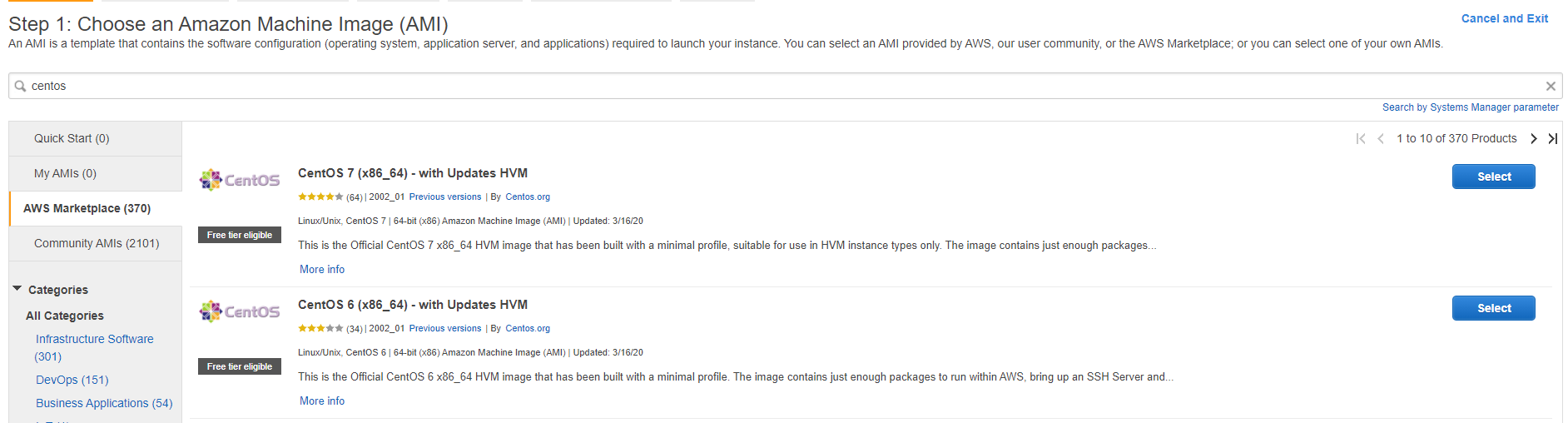Click CentOS 6 logo thumbnail
1568x423 pixels.
[240, 311]
